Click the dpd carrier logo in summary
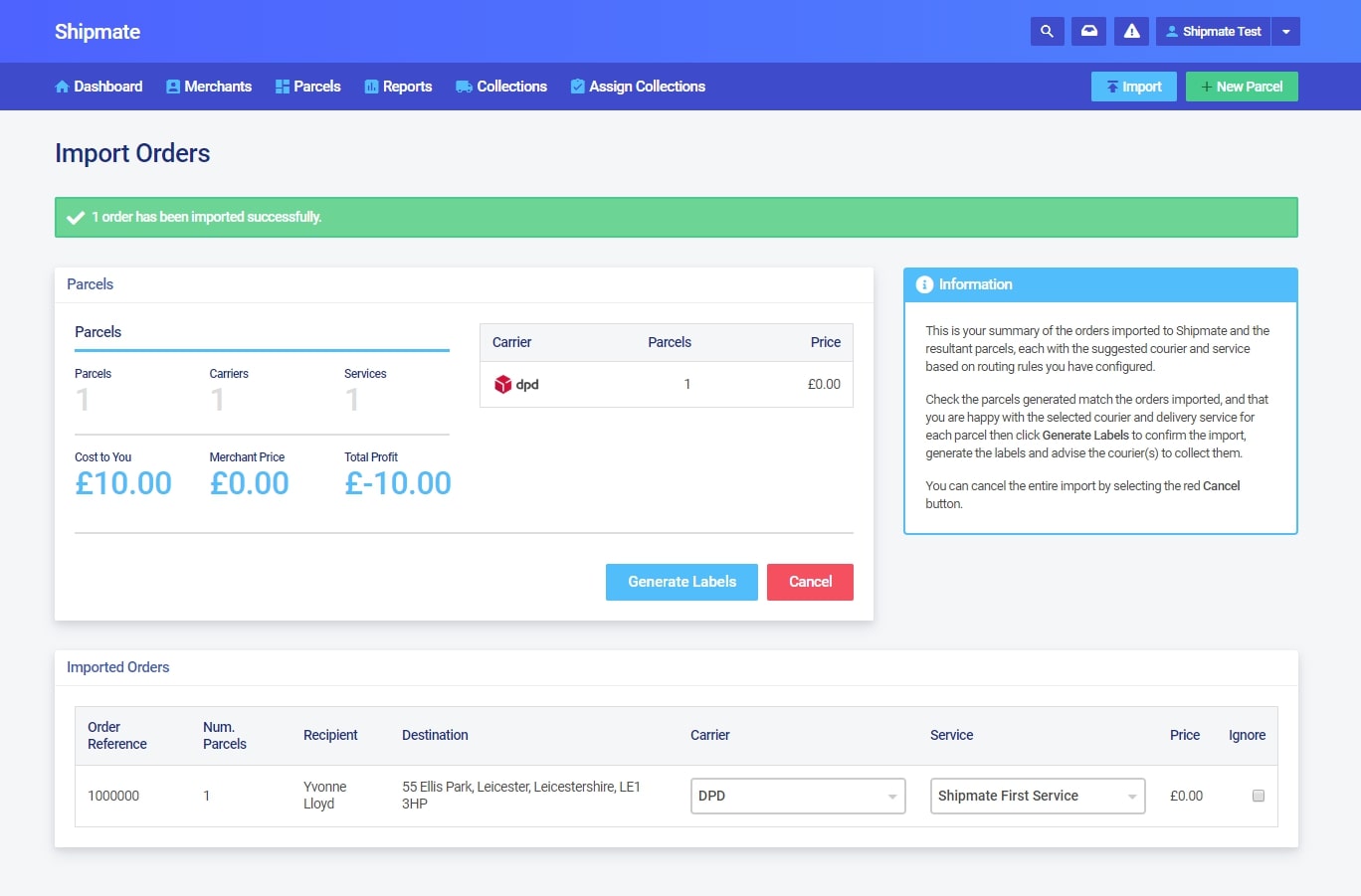The width and height of the screenshot is (1361, 896). click(516, 385)
